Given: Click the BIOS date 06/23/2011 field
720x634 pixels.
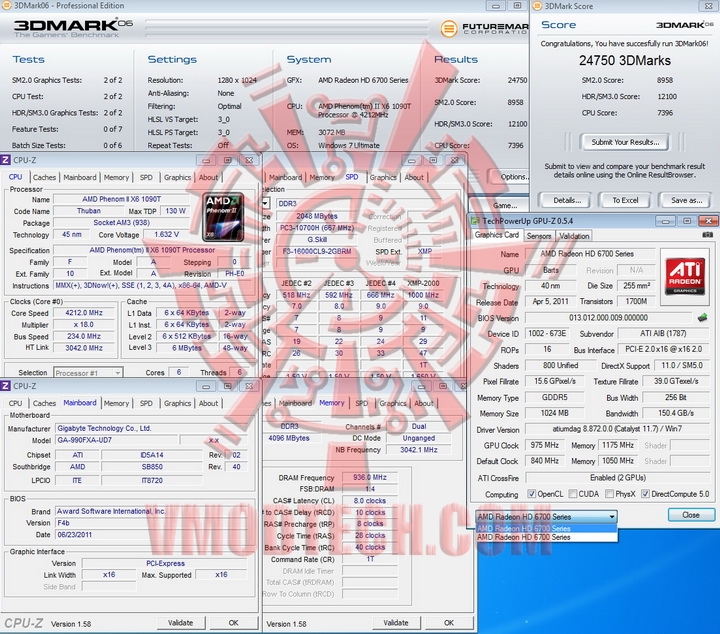Looking at the screenshot, I should click(x=153, y=534).
